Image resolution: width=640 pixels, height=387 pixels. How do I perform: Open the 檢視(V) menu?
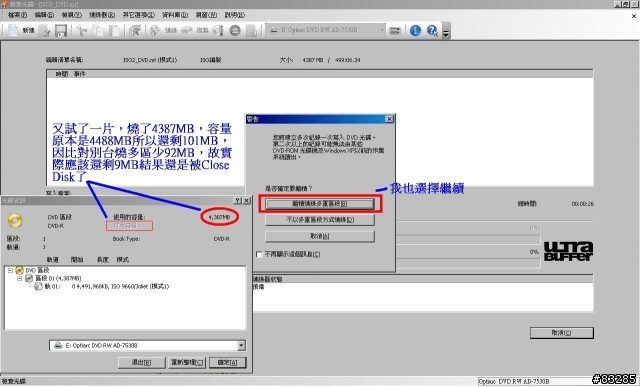[71, 15]
